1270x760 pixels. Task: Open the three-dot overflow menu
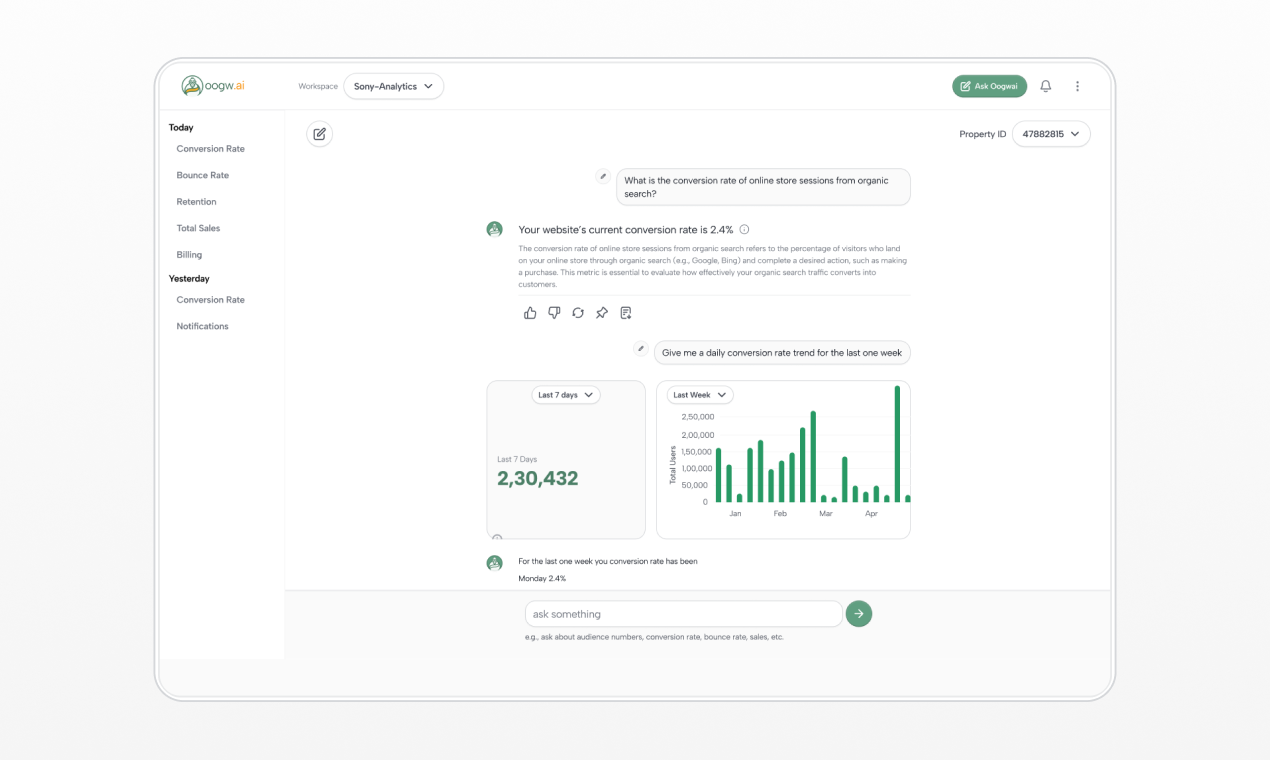coord(1077,86)
